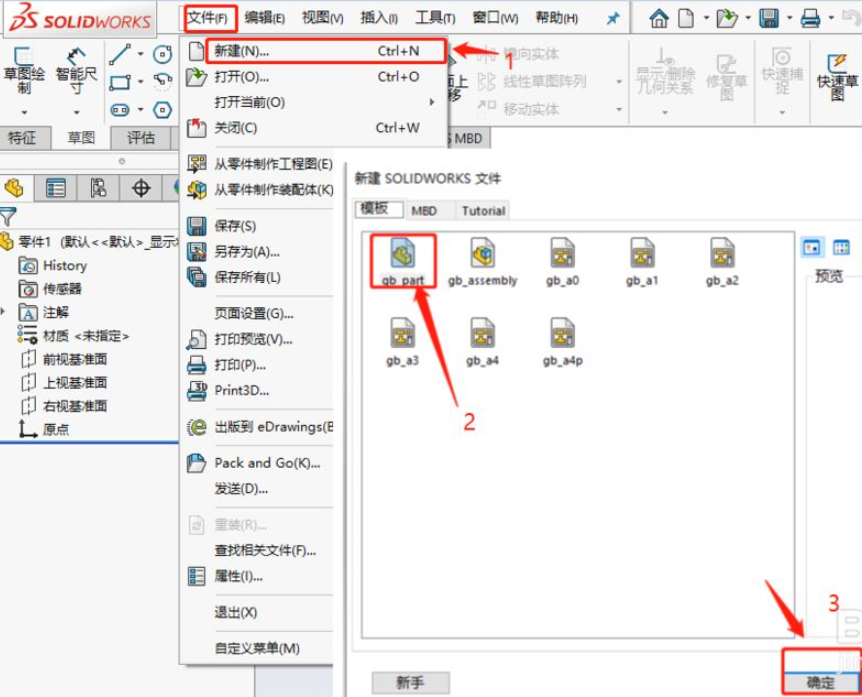Viewport: 862px width, 697px height.
Task: Open the 工具(T) Tools menu
Action: pyautogui.click(x=435, y=18)
